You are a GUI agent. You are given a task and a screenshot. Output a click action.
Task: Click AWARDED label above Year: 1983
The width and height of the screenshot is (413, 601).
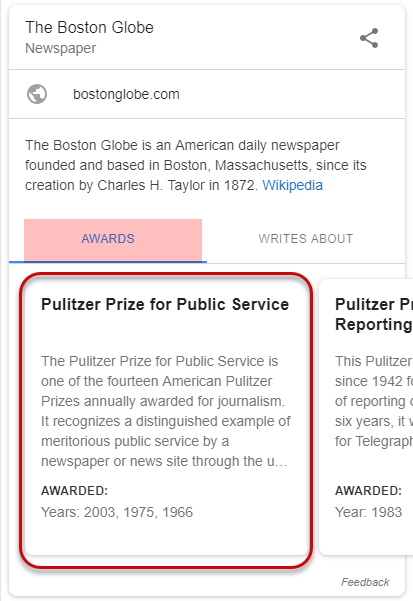click(368, 491)
